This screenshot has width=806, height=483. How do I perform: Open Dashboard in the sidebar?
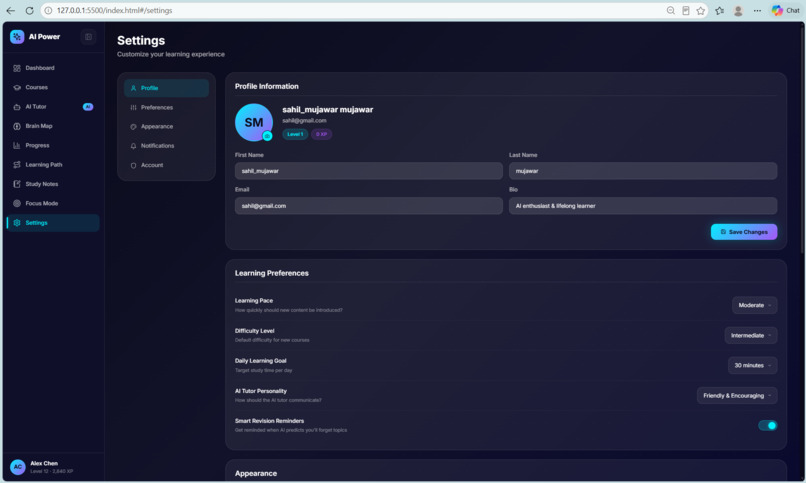pos(53,68)
